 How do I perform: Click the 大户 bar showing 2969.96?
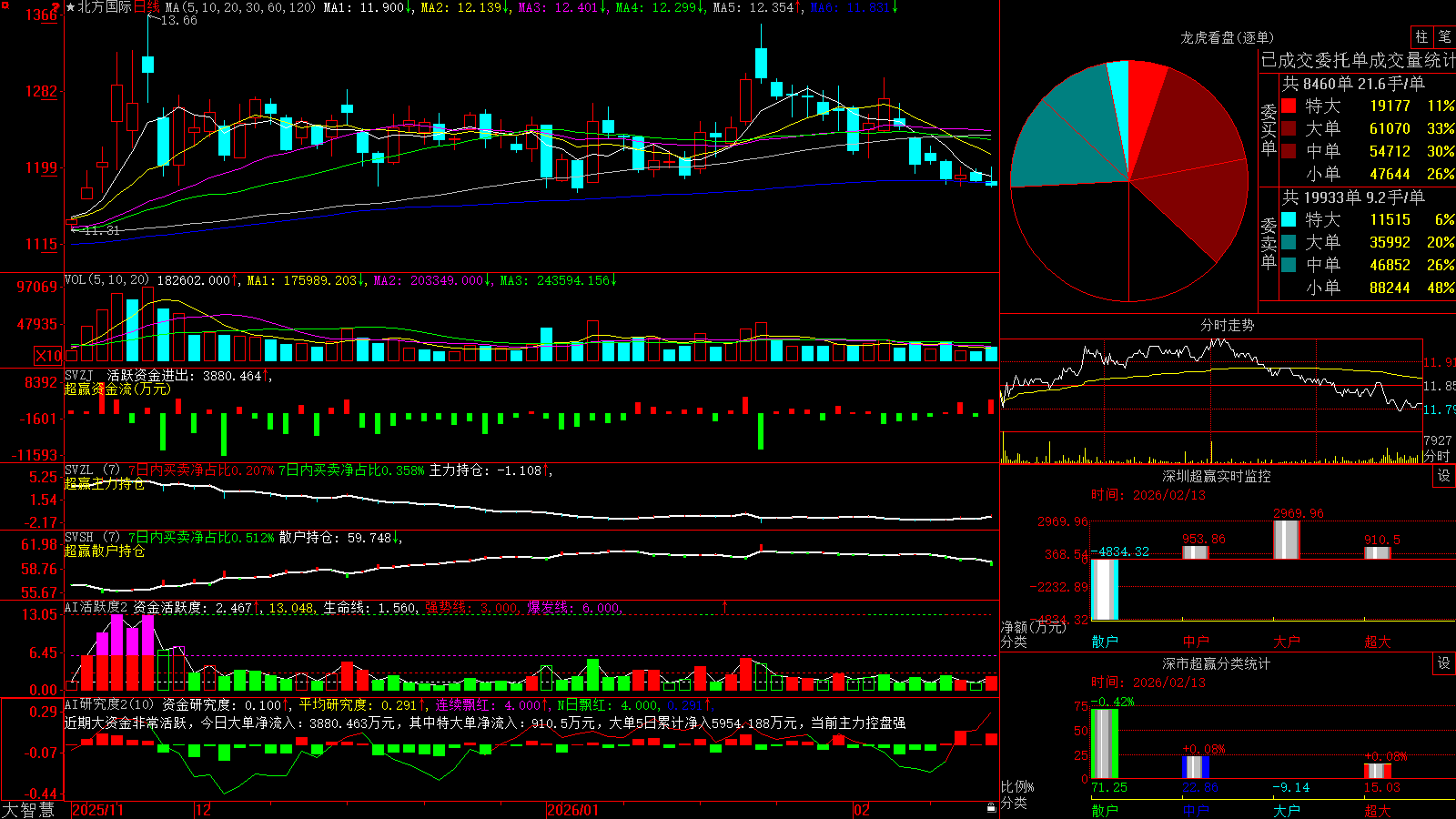[x=1287, y=540]
